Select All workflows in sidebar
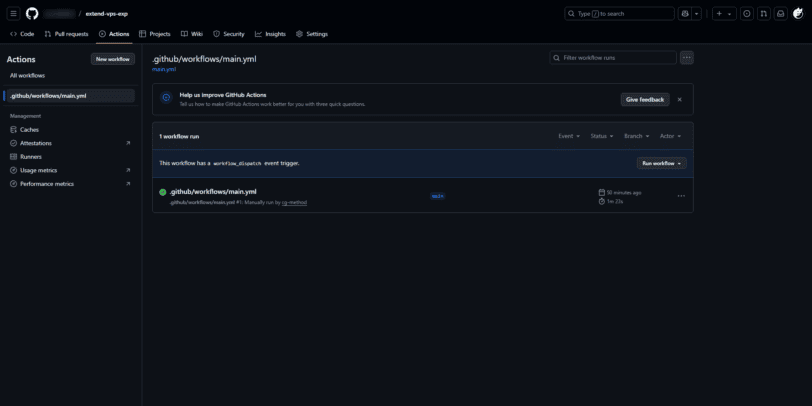The image size is (812, 406). click(27, 76)
